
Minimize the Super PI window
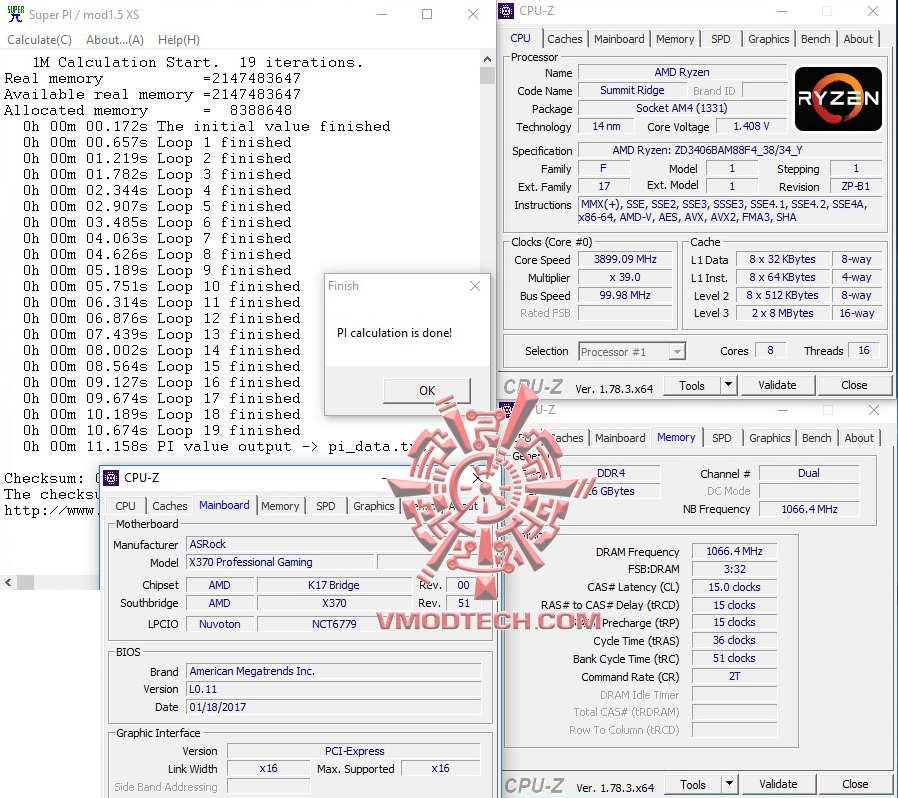(x=383, y=14)
